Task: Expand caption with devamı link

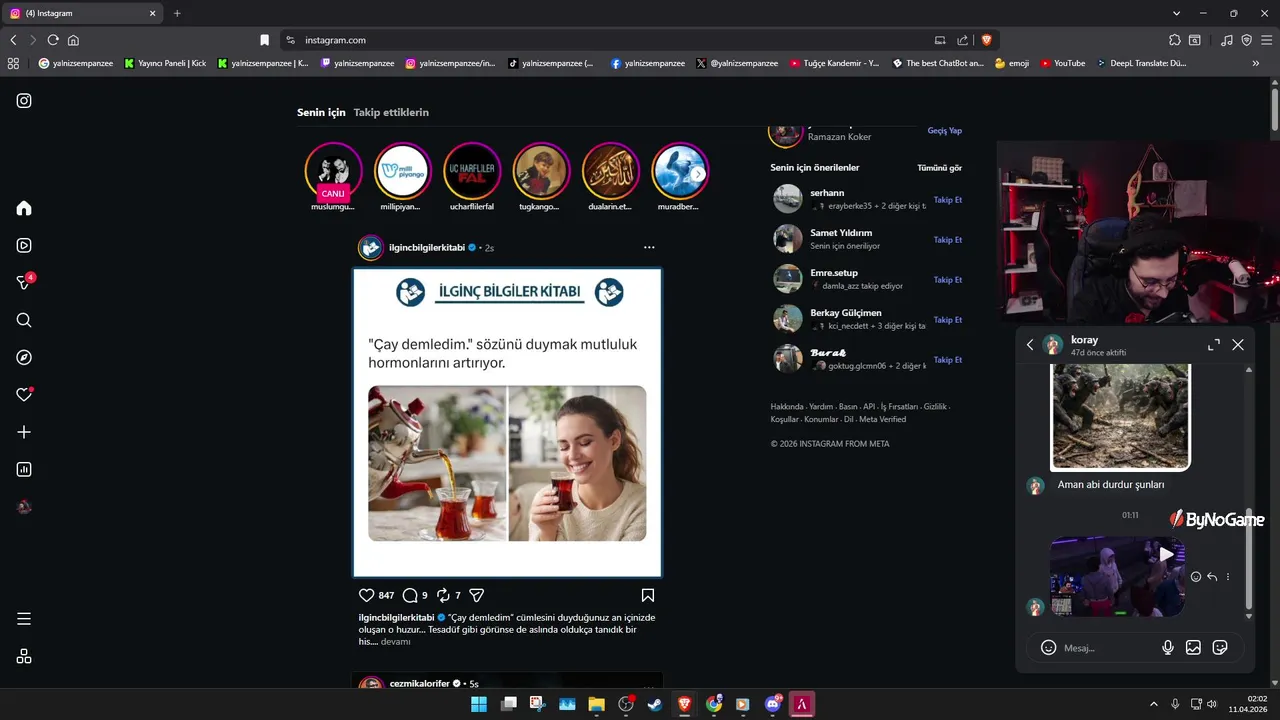Action: point(396,642)
